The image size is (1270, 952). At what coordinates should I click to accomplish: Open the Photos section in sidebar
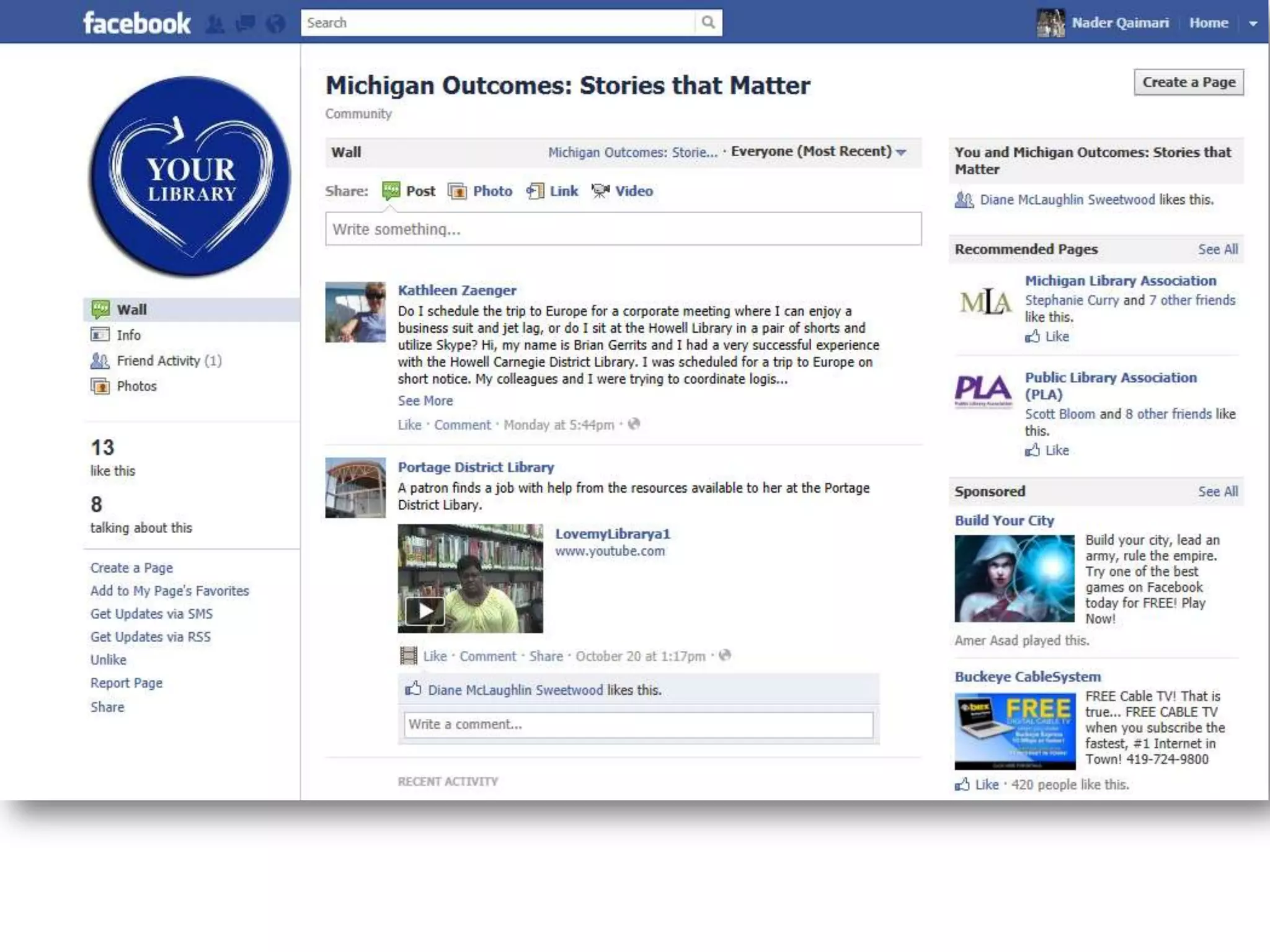[x=136, y=386]
